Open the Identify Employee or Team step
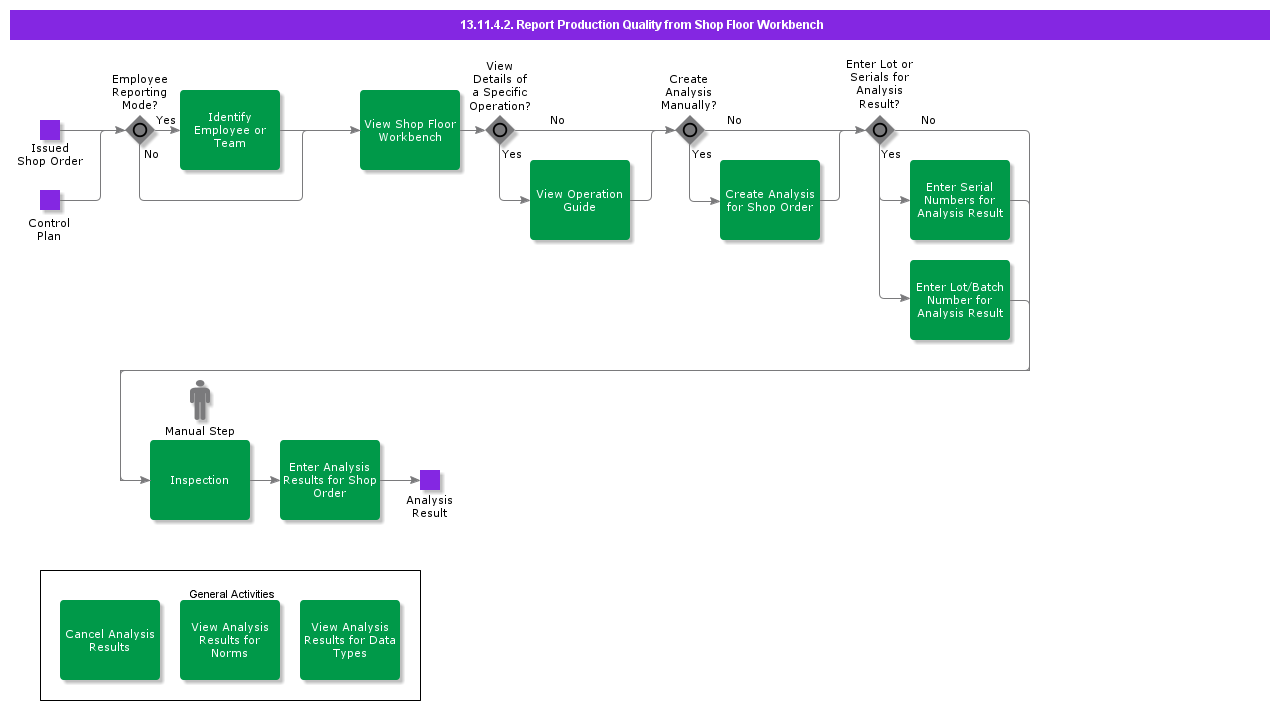The width and height of the screenshot is (1280, 710). [230, 130]
